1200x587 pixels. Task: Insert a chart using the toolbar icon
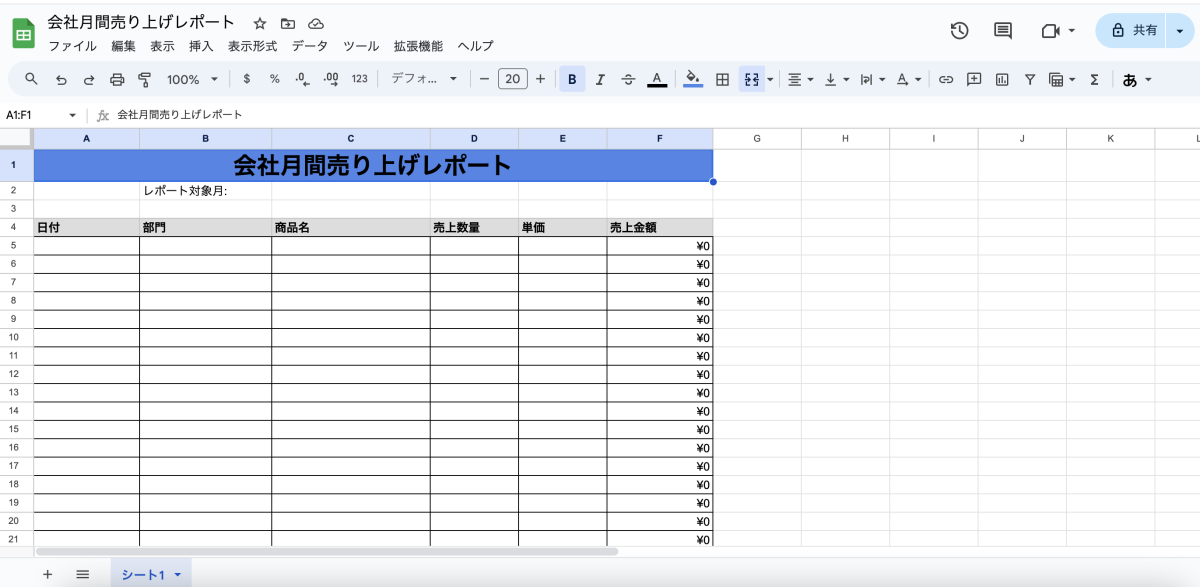coord(1002,79)
